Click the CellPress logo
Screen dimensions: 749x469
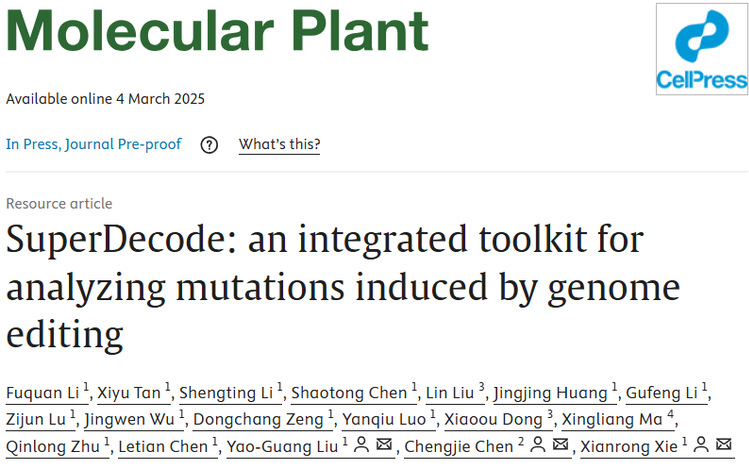tap(701, 49)
